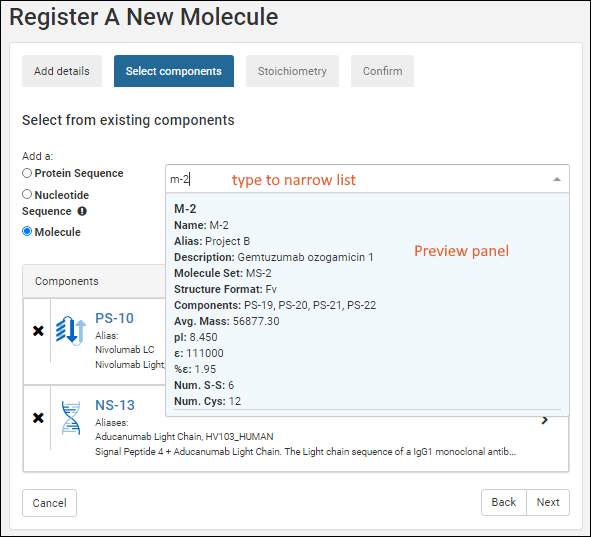
Task: Collapse the component search dropdown arrow
Action: coord(557,179)
